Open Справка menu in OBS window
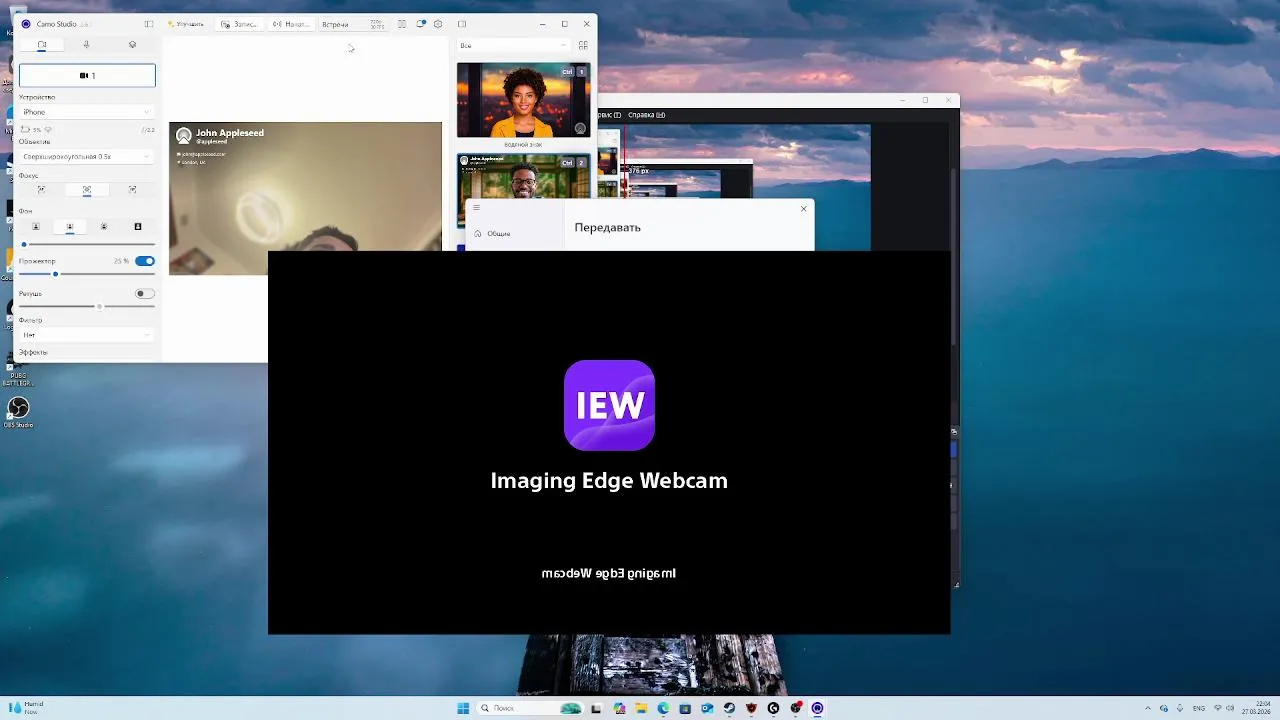Screen dimensions: 1280x720 [x=646, y=115]
